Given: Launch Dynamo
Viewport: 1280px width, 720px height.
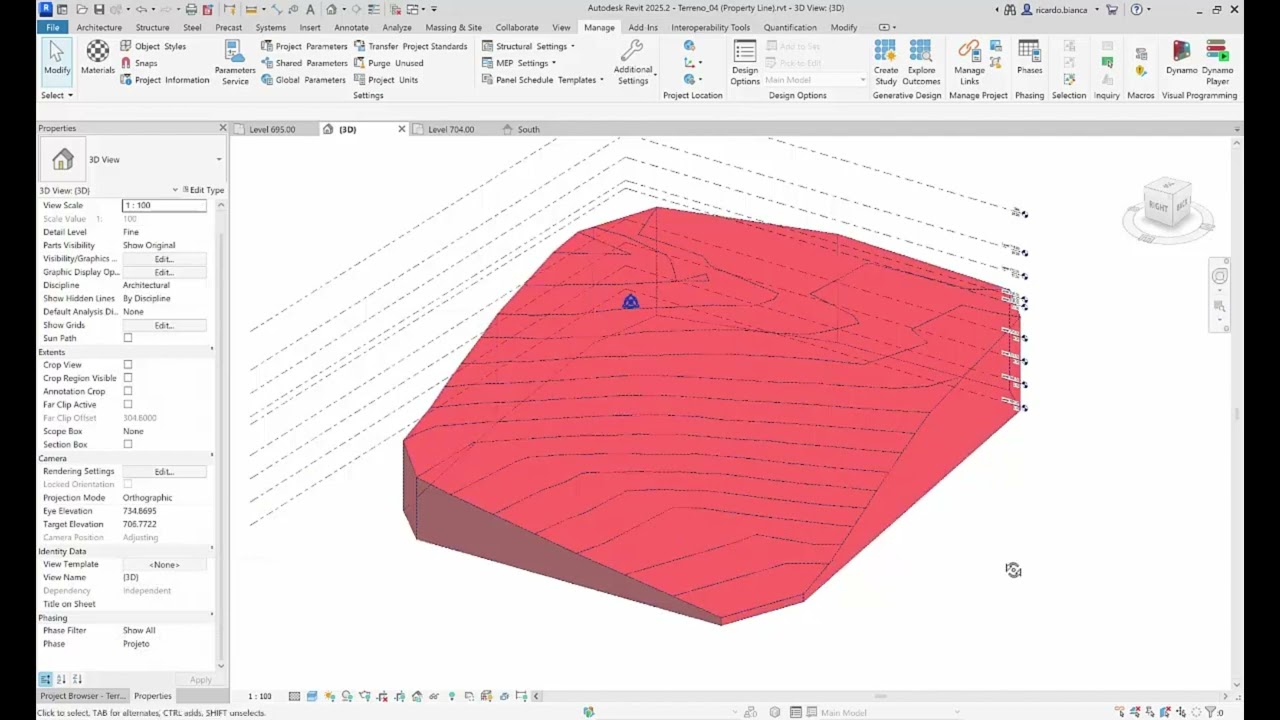Looking at the screenshot, I should [1181, 57].
